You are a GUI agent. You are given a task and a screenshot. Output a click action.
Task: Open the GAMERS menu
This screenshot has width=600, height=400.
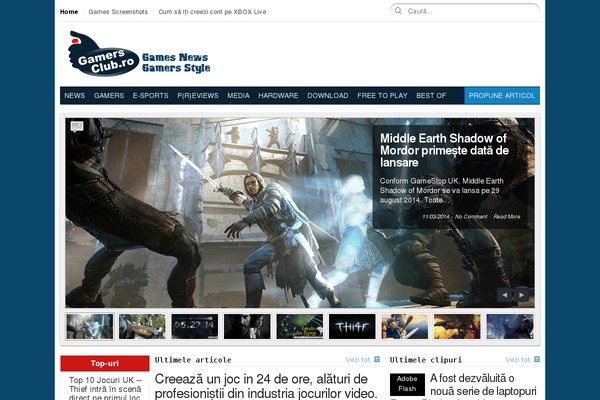(x=109, y=96)
